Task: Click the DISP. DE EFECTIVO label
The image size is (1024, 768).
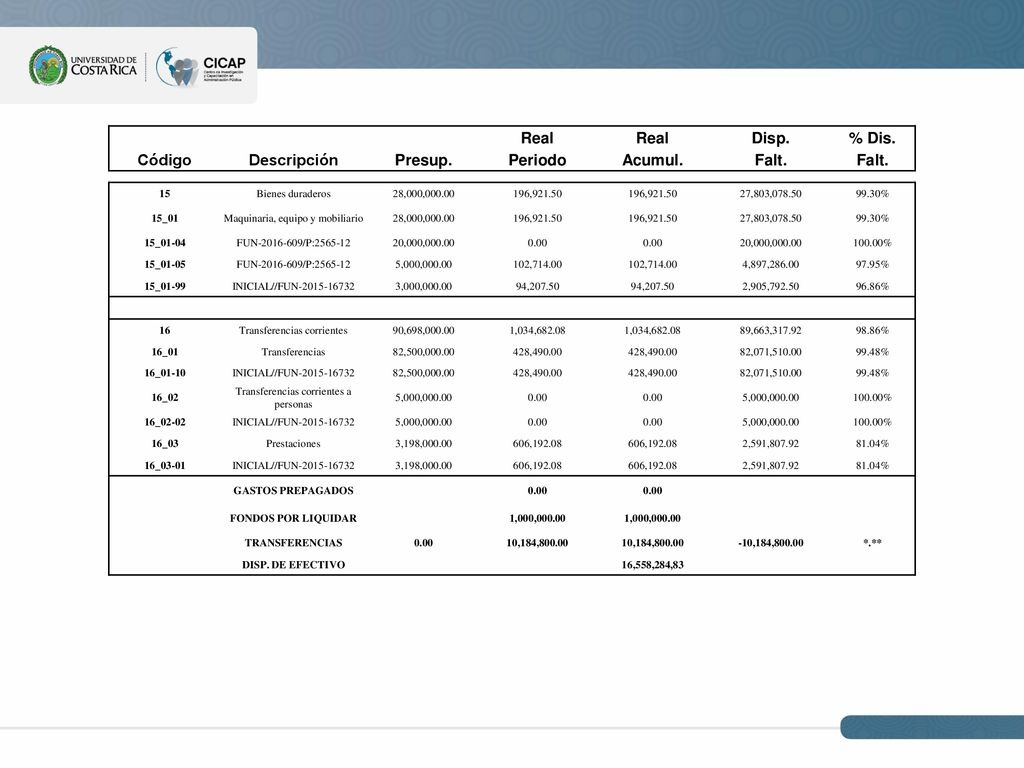Action: point(293,565)
